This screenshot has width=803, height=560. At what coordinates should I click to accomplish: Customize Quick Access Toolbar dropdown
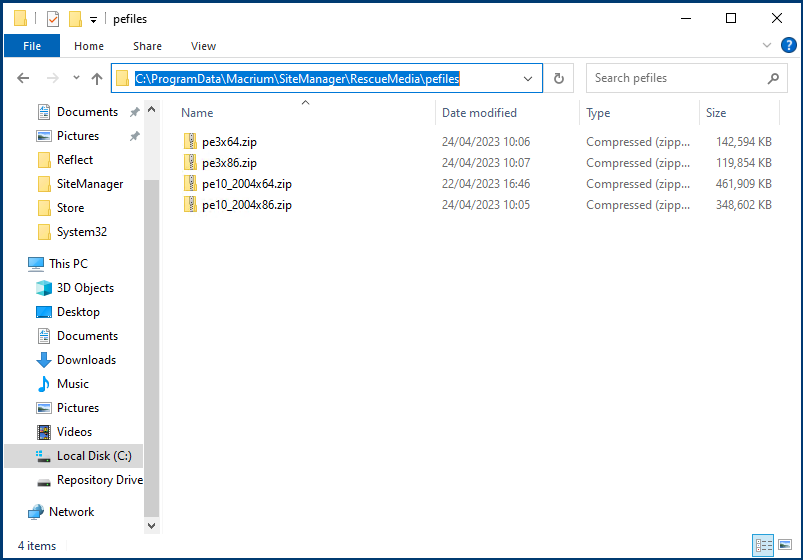click(93, 20)
